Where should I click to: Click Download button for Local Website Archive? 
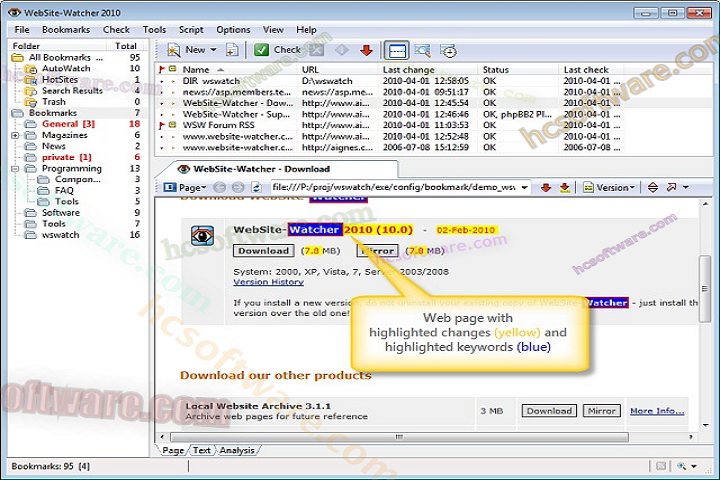click(x=549, y=411)
